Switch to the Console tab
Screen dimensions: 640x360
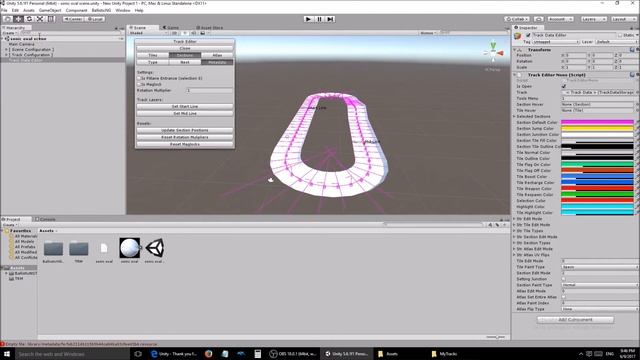point(45,219)
